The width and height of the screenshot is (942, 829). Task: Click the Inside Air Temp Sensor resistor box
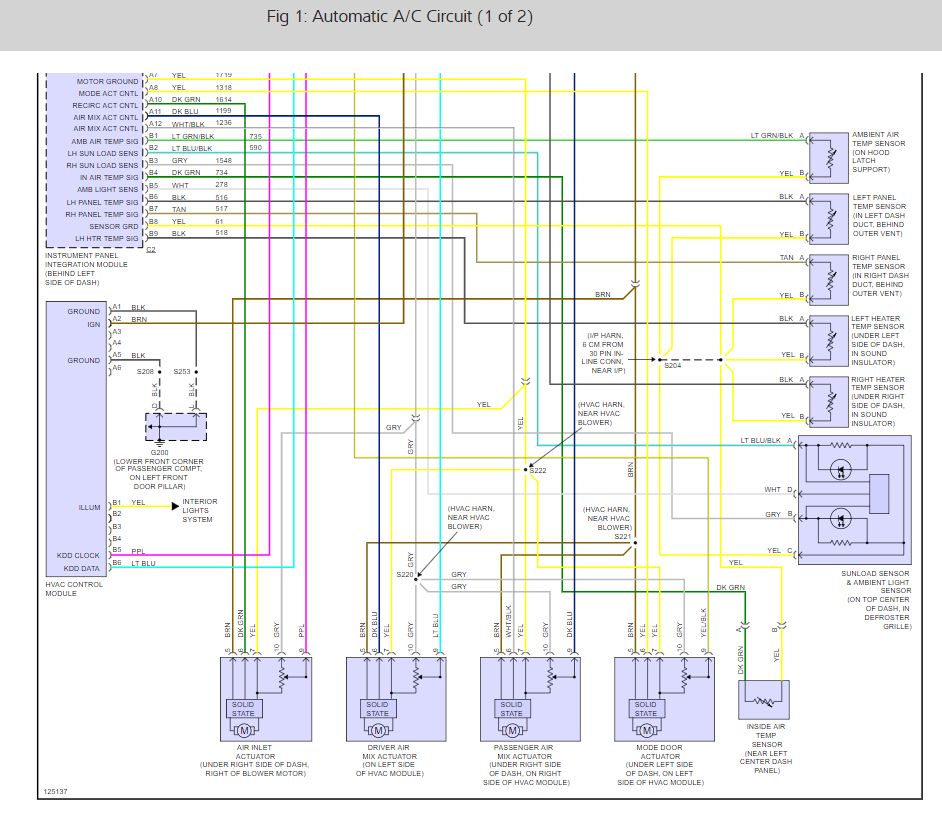pyautogui.click(x=764, y=700)
